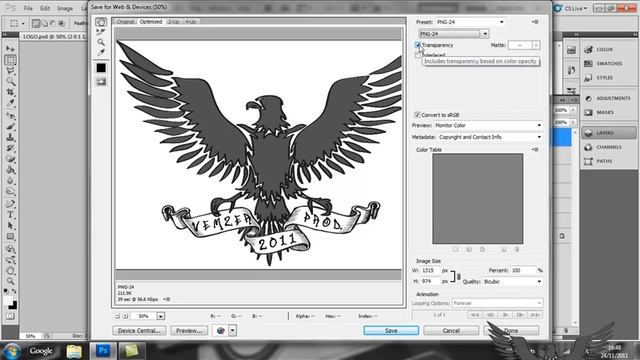Open the Optimize panel flyout menu
The image size is (640, 360).
point(535,22)
